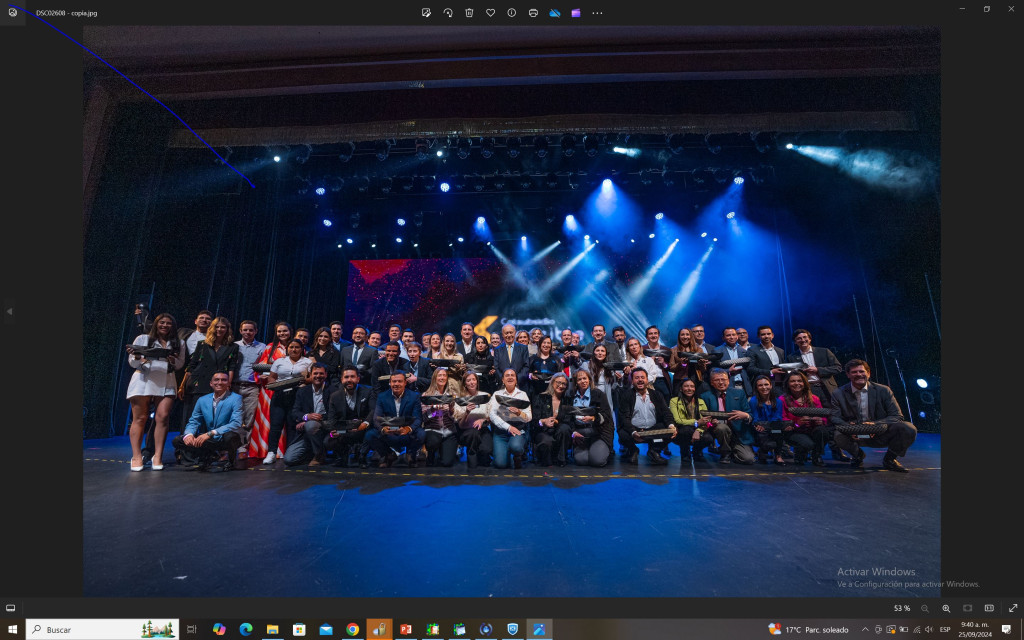Go to the previous photo with the left arrow
Image resolution: width=1024 pixels, height=640 pixels.
click(x=9, y=311)
